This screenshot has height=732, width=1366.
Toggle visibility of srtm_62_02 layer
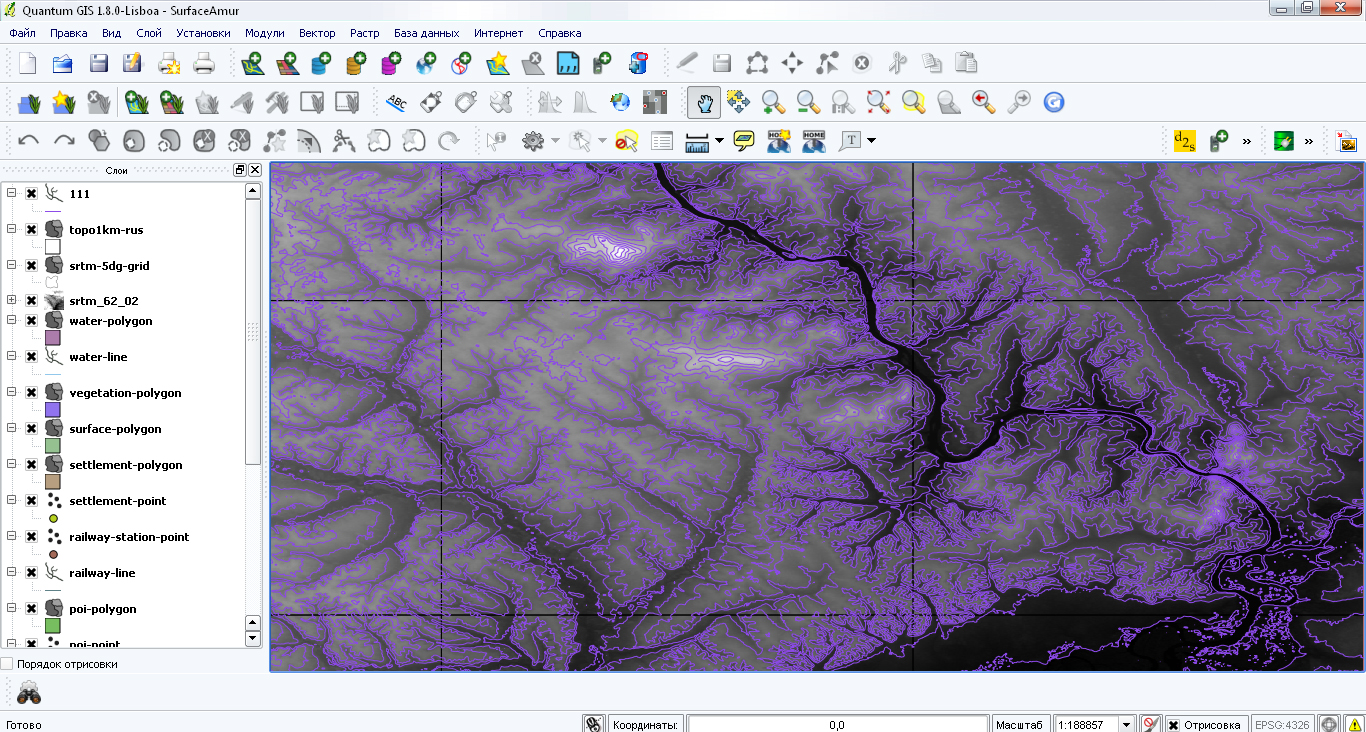pyautogui.click(x=32, y=301)
